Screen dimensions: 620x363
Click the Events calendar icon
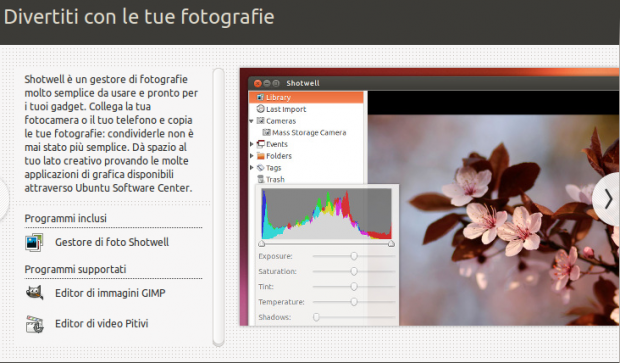click(x=260, y=144)
